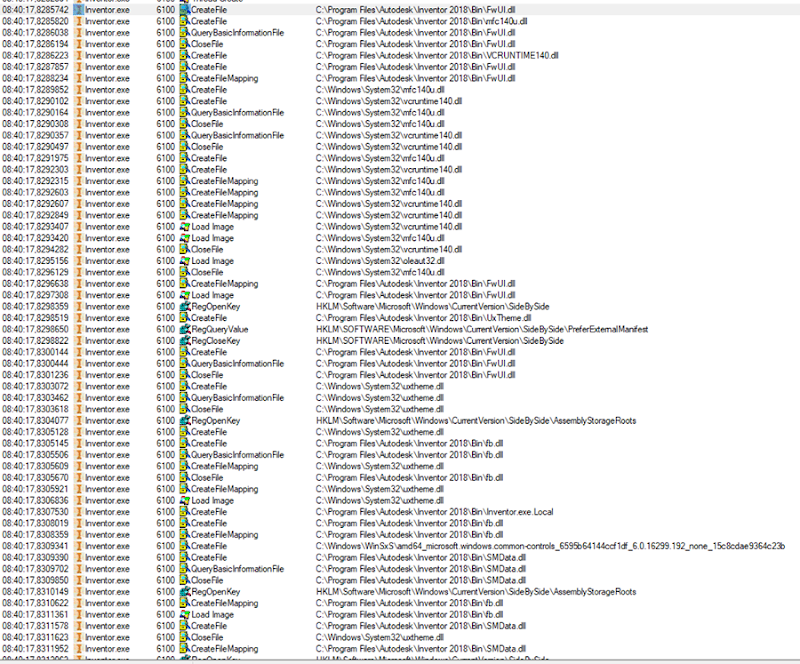The image size is (800, 664).
Task: Click the fb.dll path in row 08:40:17,8308359
Action: (409, 534)
